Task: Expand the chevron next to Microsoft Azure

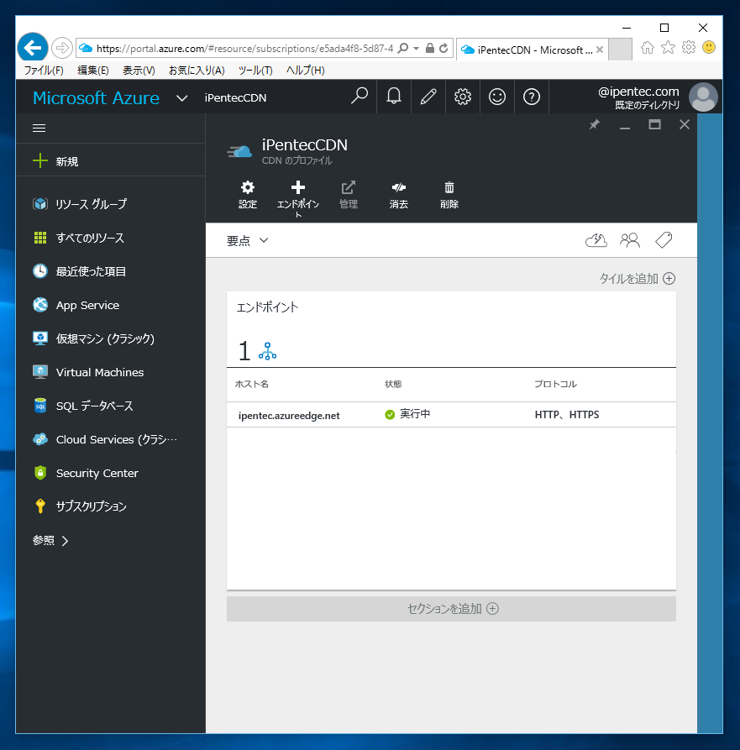Action: pos(182,99)
